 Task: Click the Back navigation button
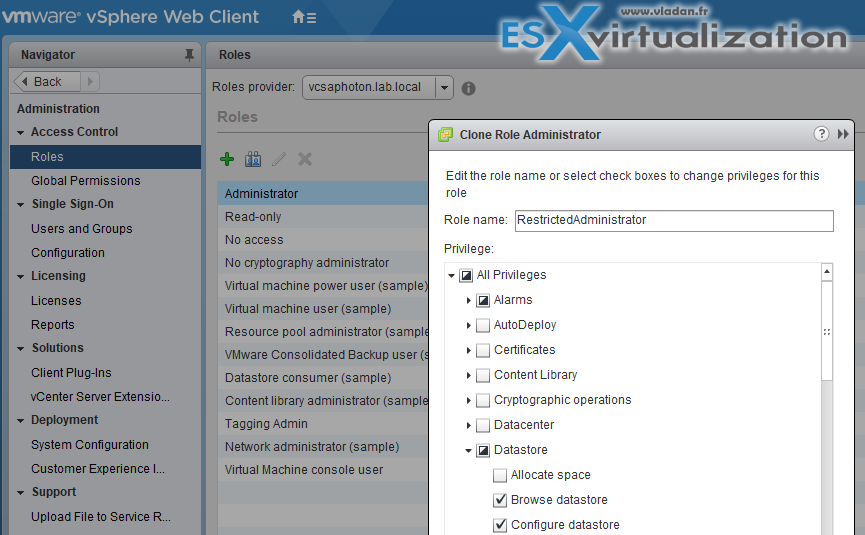pyautogui.click(x=46, y=82)
